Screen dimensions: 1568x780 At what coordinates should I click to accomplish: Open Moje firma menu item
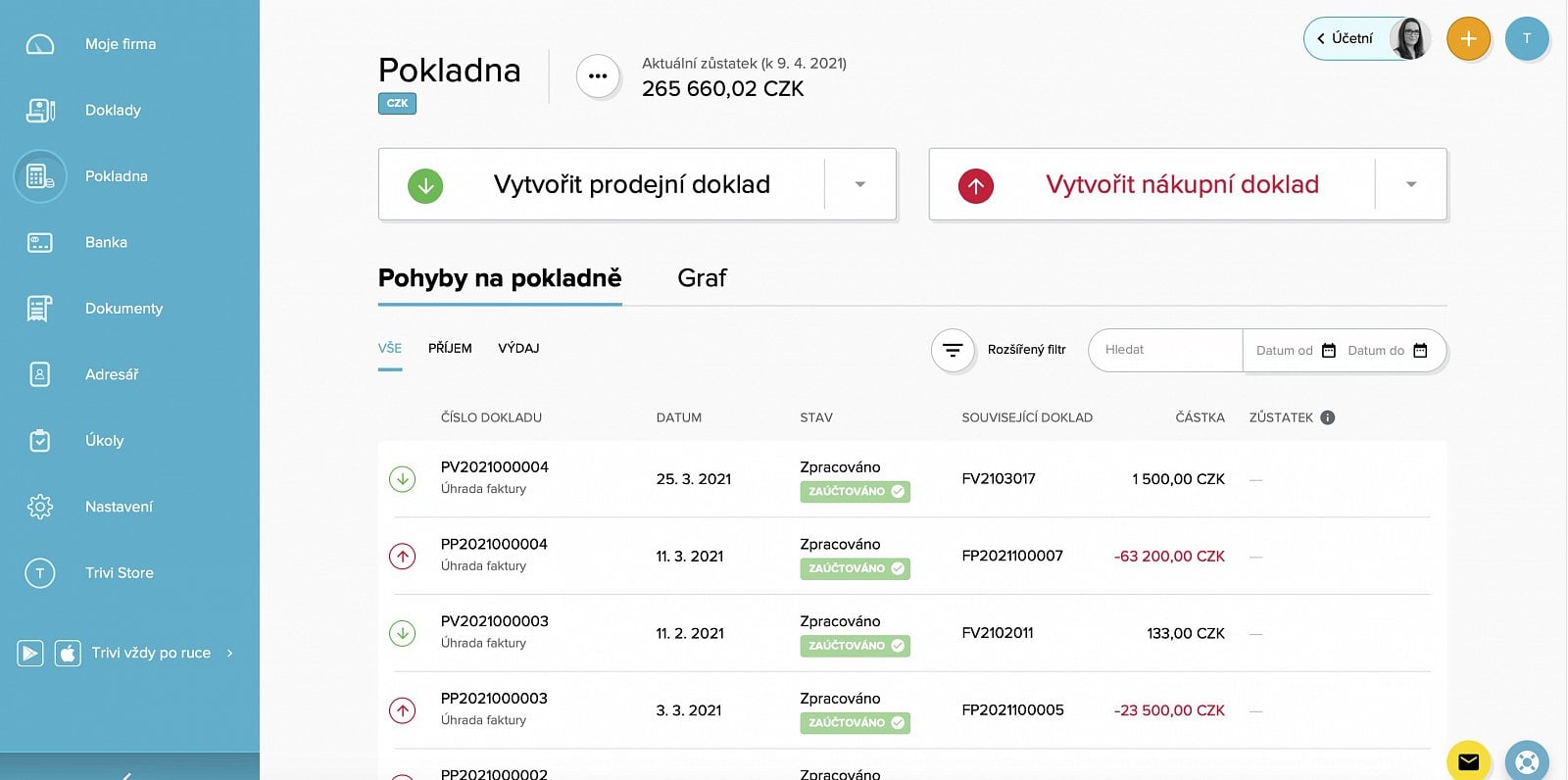121,44
